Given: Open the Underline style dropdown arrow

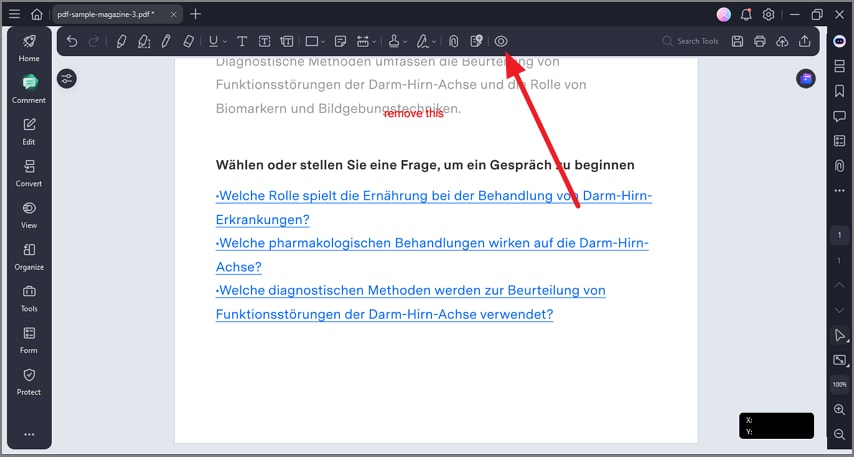Looking at the screenshot, I should click(x=224, y=41).
